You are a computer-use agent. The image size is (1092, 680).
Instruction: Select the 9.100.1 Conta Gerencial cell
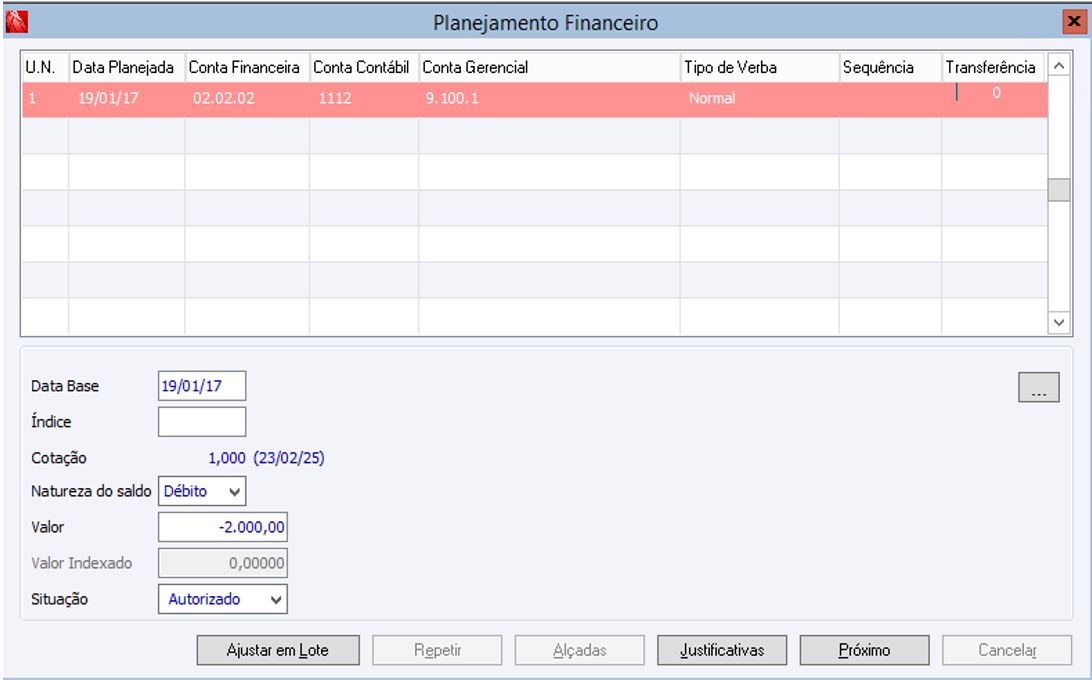coord(549,99)
